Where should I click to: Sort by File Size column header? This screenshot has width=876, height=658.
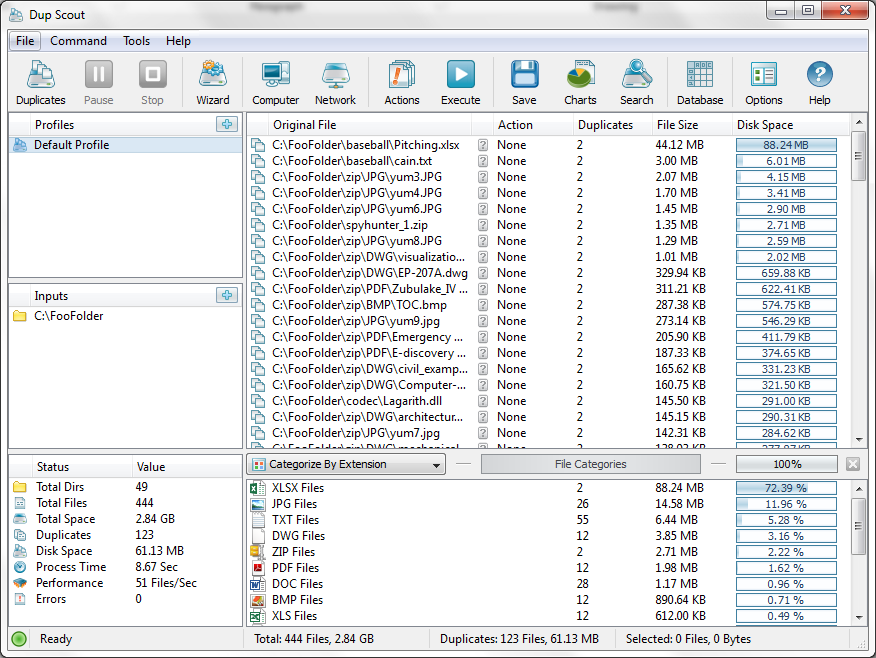pos(692,125)
